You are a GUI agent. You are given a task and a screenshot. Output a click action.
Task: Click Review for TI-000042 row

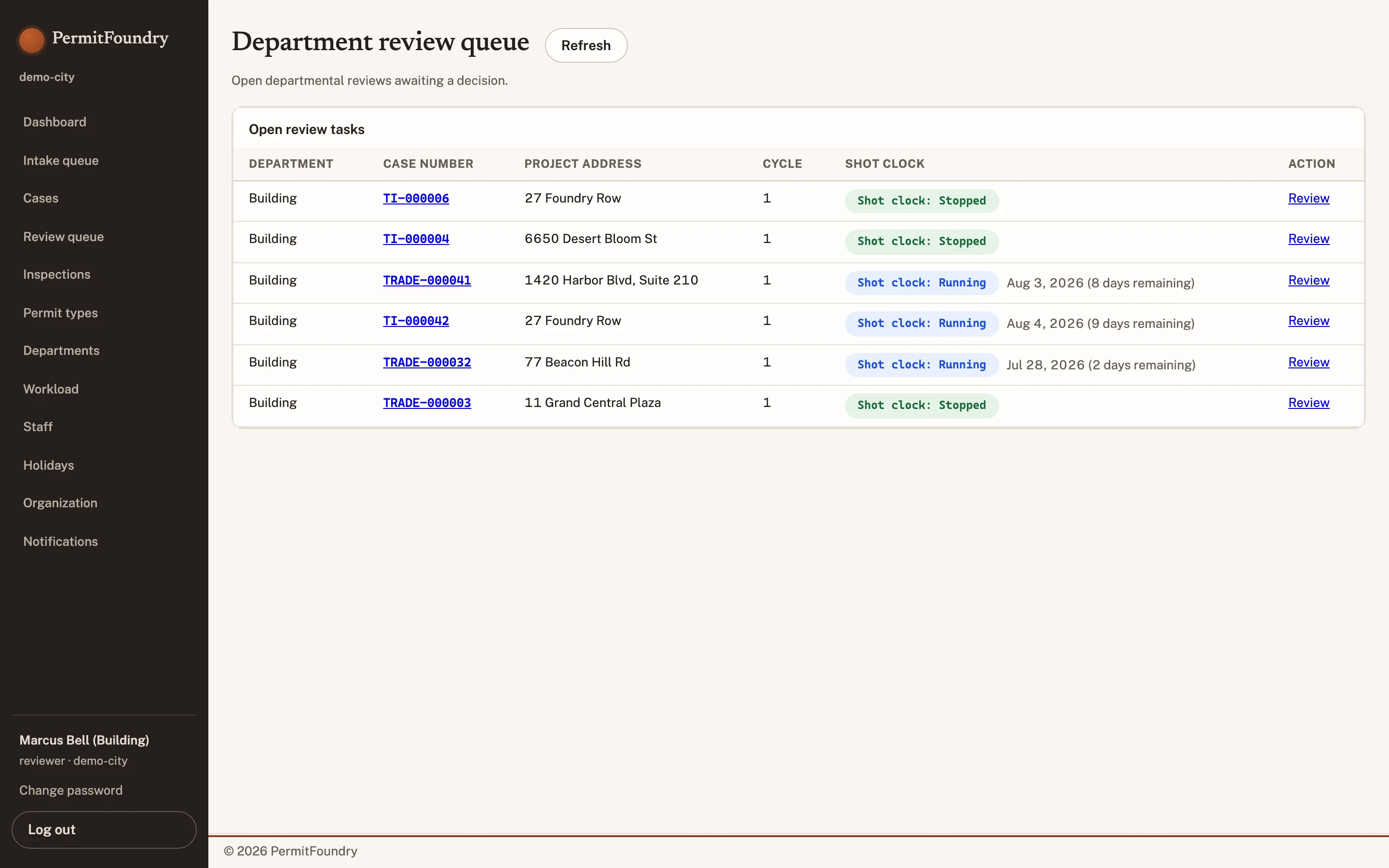tap(1308, 321)
